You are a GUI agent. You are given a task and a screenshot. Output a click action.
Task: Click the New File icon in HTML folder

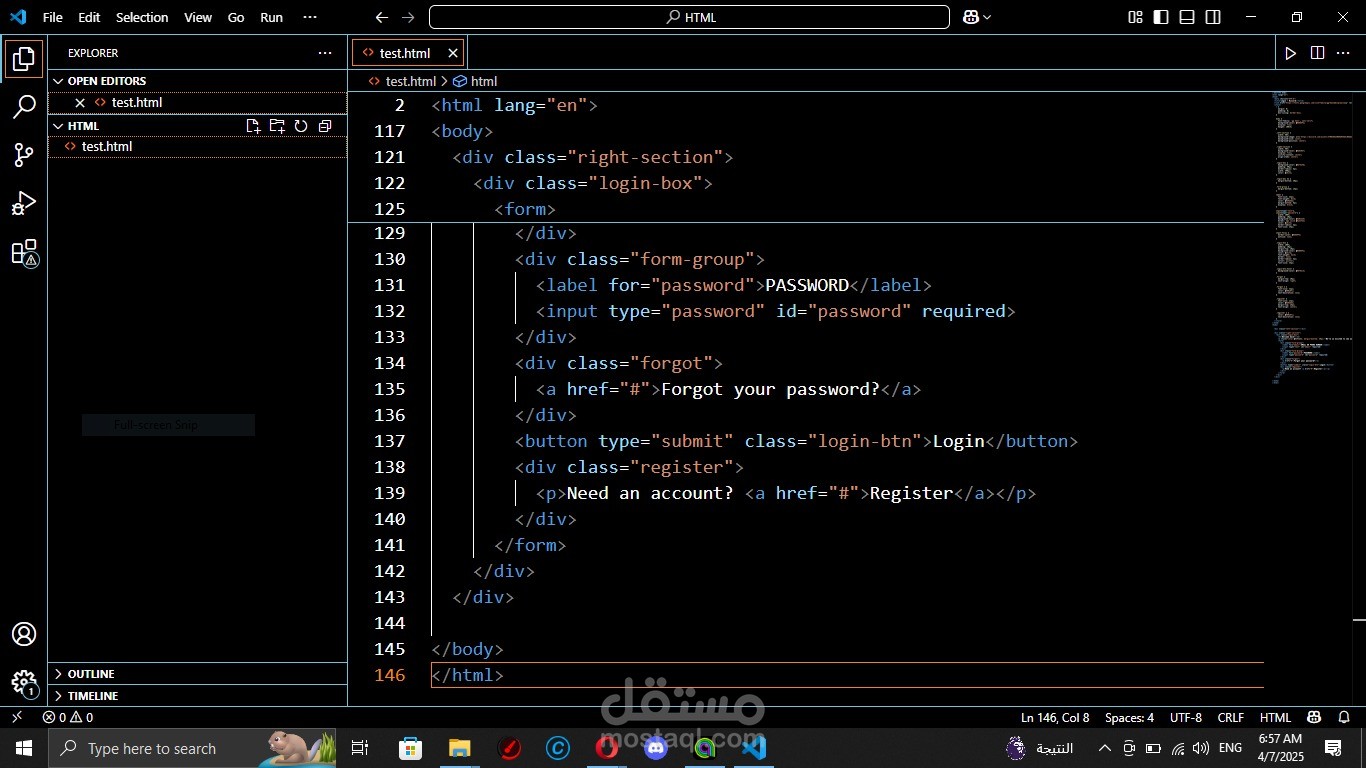(253, 126)
